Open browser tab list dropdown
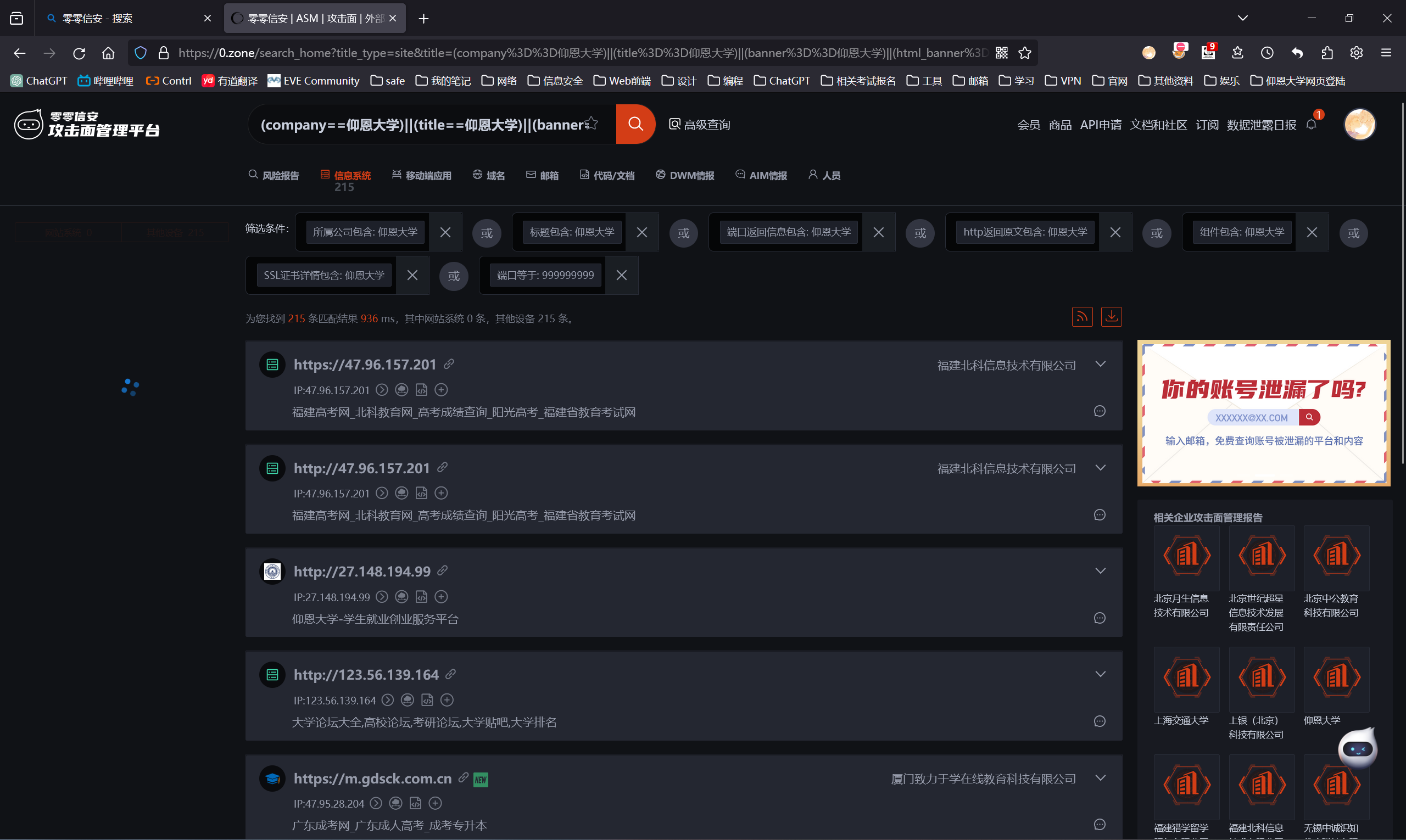This screenshot has width=1406, height=840. click(x=1242, y=18)
